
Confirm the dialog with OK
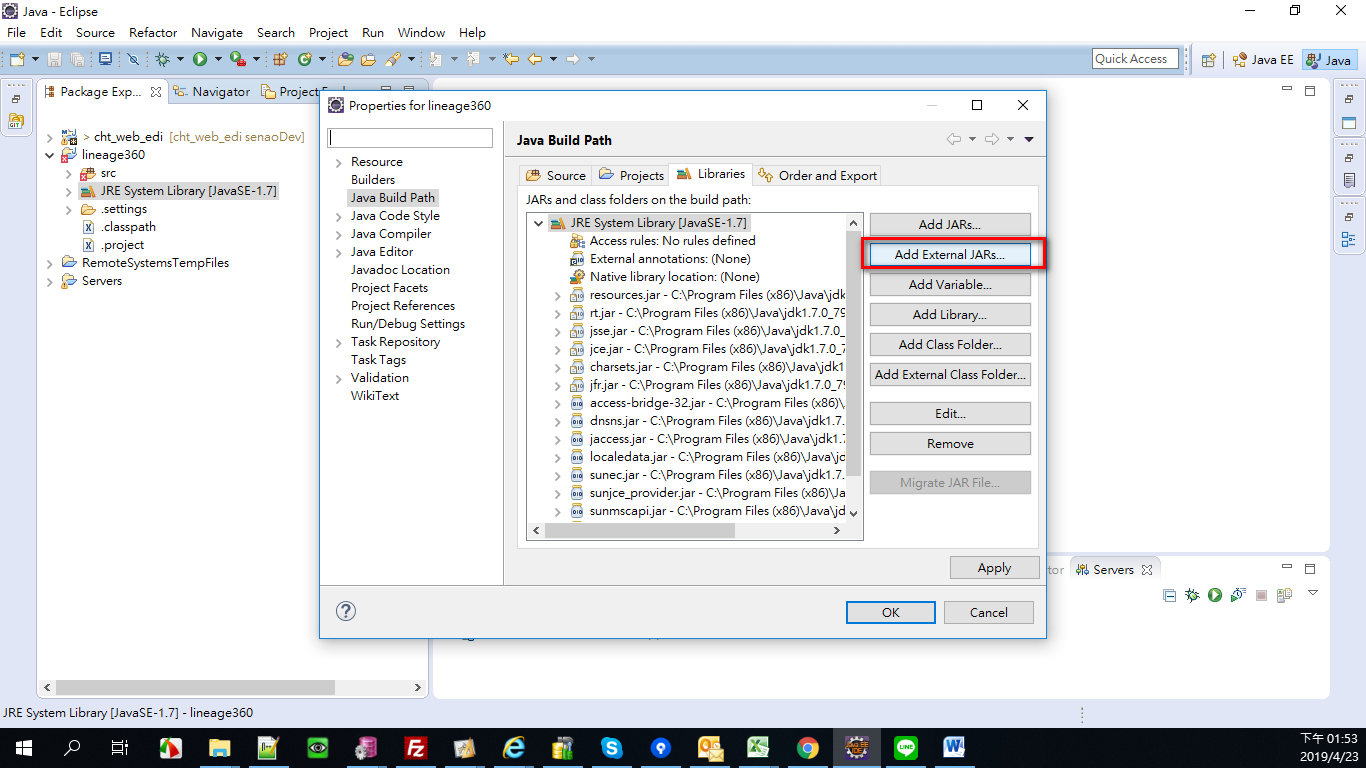tap(890, 613)
